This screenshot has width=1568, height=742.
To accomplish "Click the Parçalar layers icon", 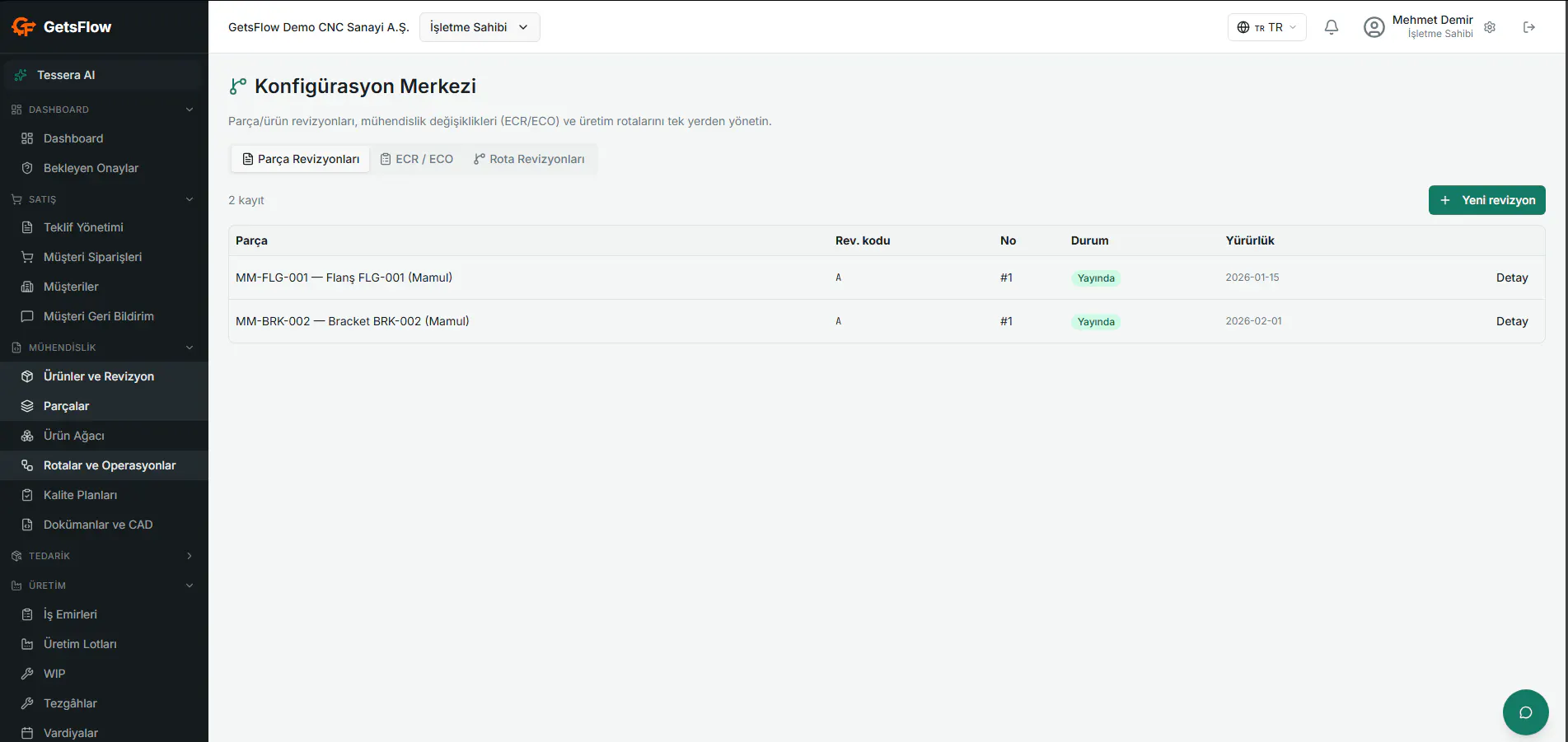I will click(27, 406).
